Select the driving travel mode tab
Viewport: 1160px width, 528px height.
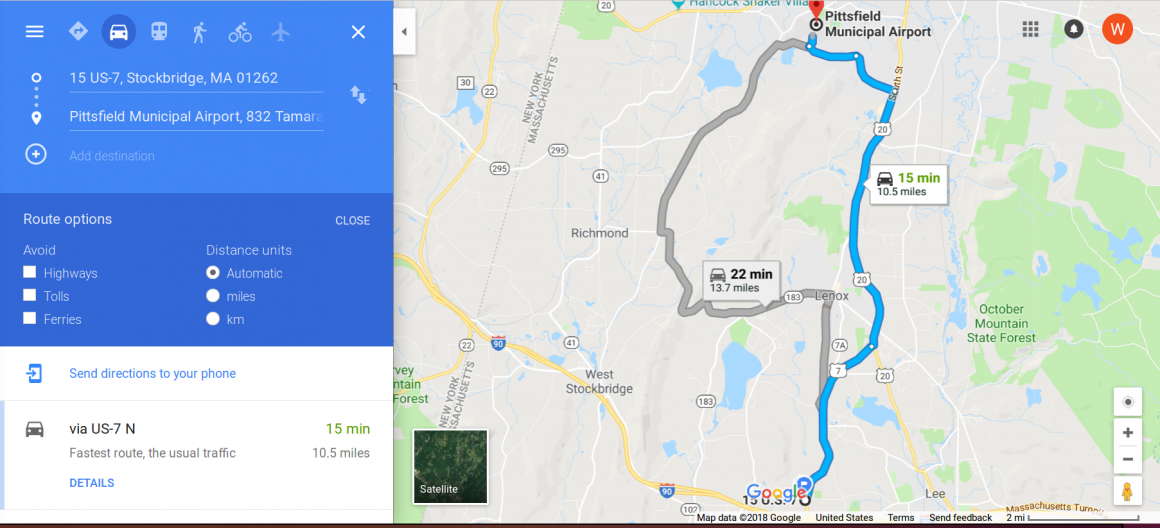(x=118, y=32)
